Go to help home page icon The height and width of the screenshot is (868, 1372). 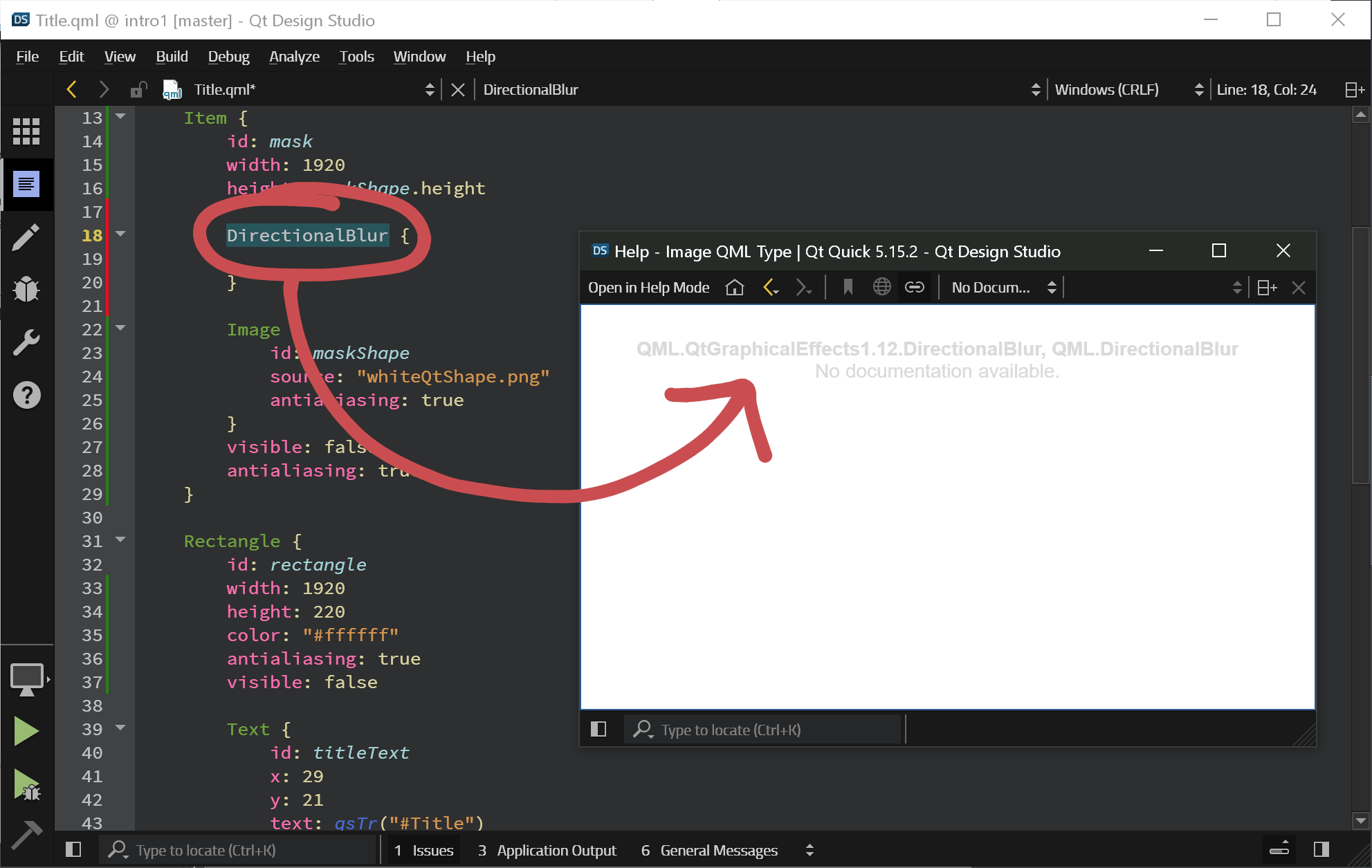[x=735, y=288]
